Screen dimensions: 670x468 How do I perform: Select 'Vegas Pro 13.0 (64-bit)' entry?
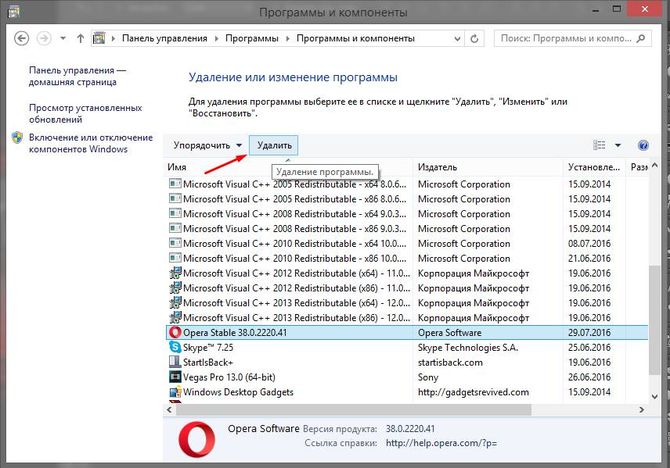pyautogui.click(x=407, y=377)
